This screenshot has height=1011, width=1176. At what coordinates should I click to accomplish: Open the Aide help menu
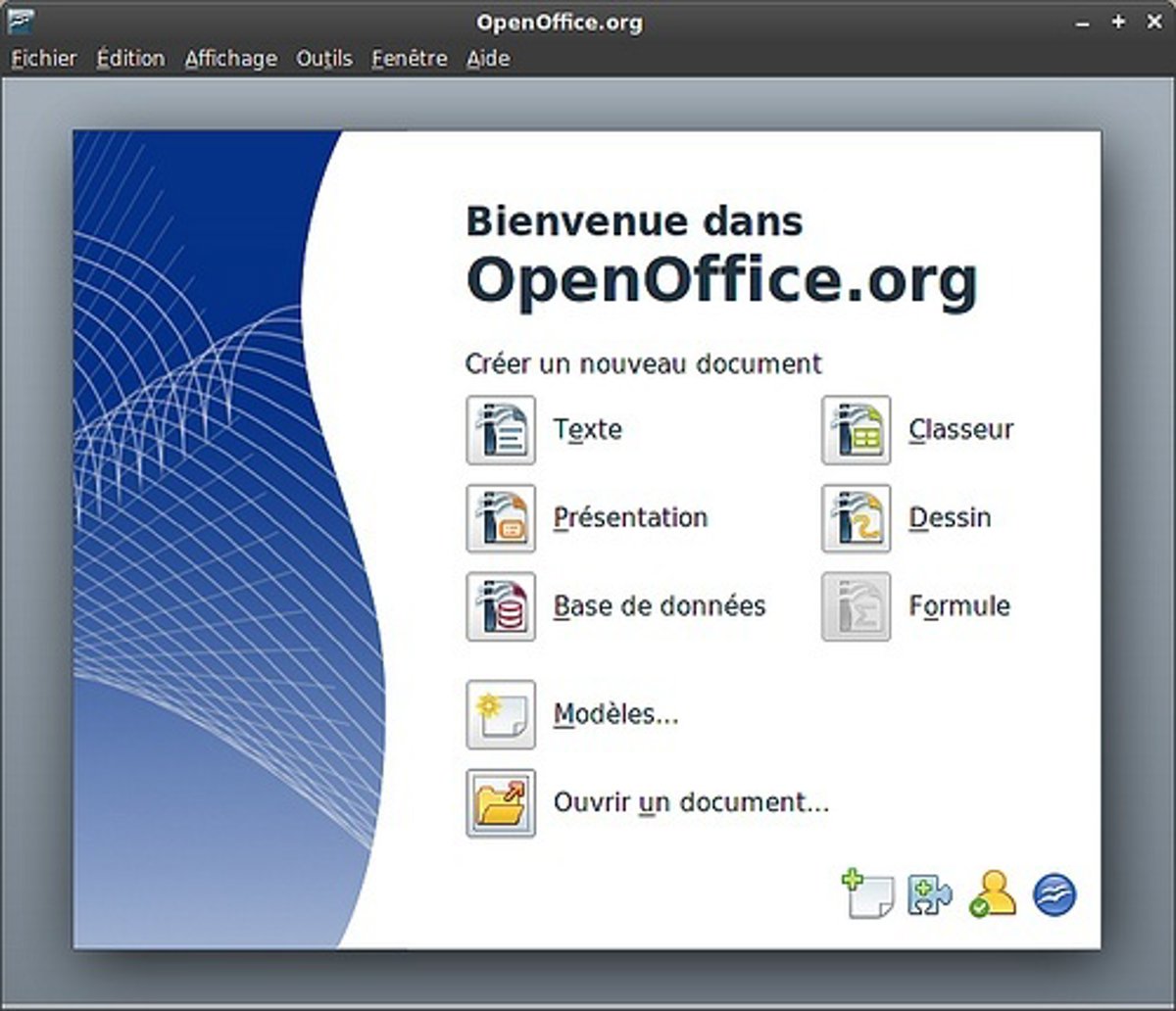(x=487, y=59)
